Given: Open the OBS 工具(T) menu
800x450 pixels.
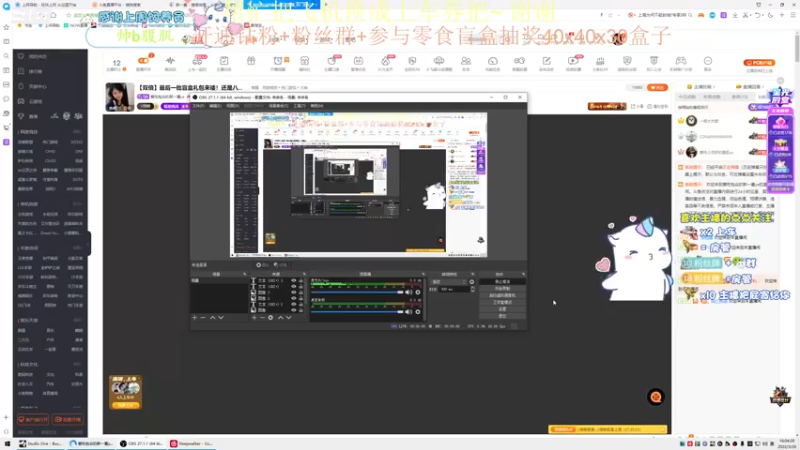Looking at the screenshot, I should point(299,106).
